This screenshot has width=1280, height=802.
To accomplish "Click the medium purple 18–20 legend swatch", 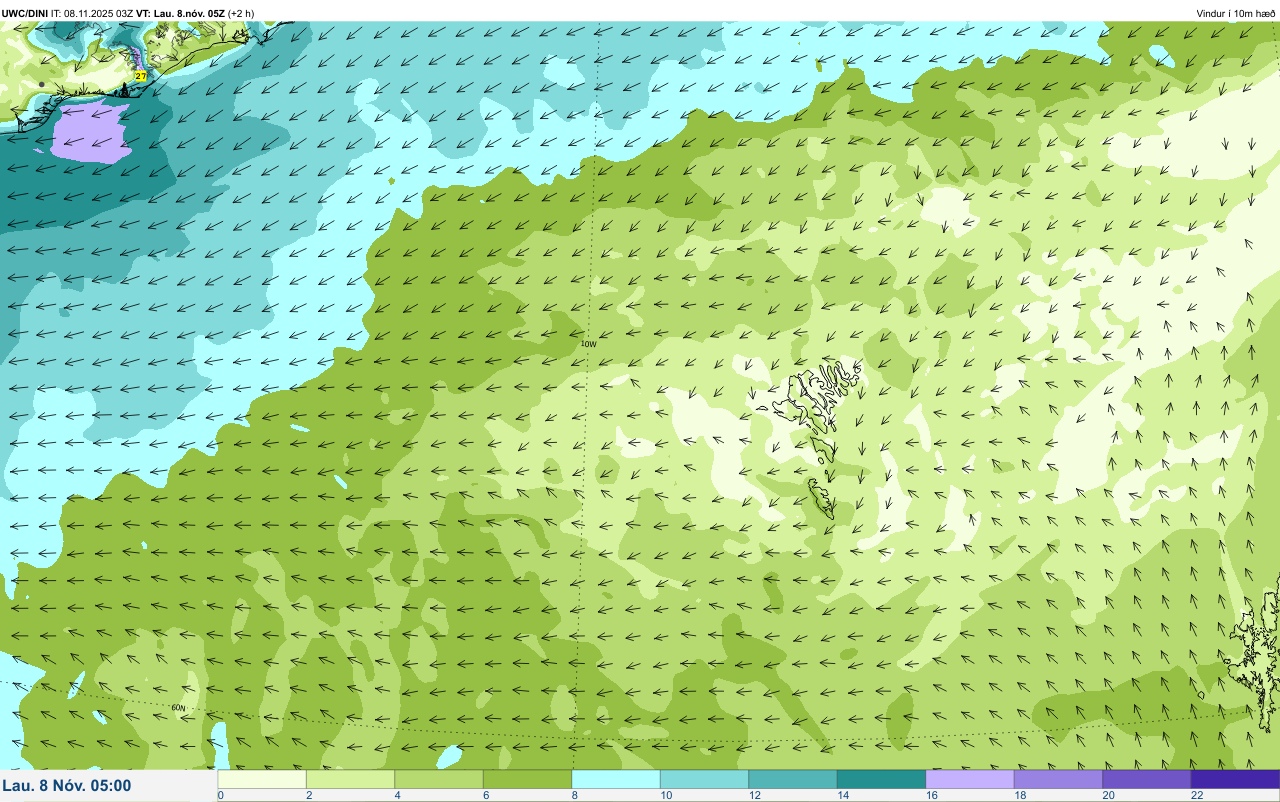I will (x=1058, y=779).
